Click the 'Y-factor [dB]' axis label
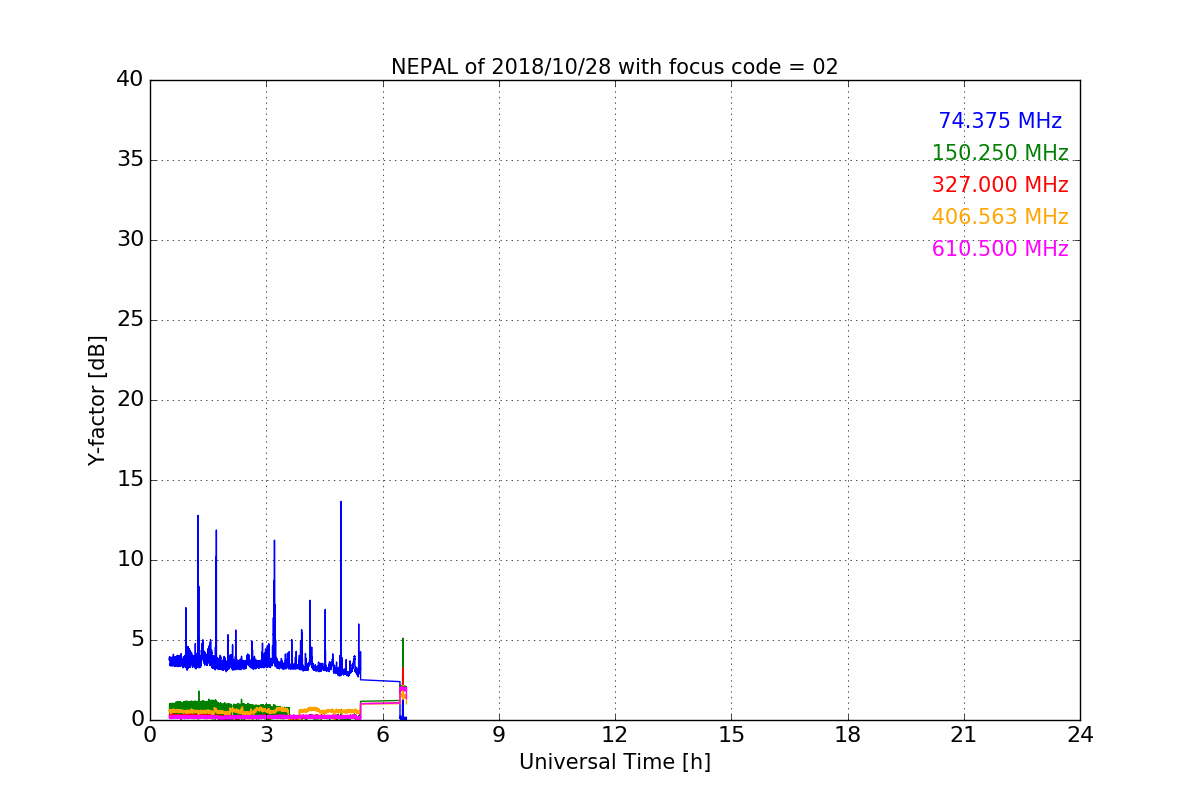This screenshot has height=800, width=1200. coord(97,400)
